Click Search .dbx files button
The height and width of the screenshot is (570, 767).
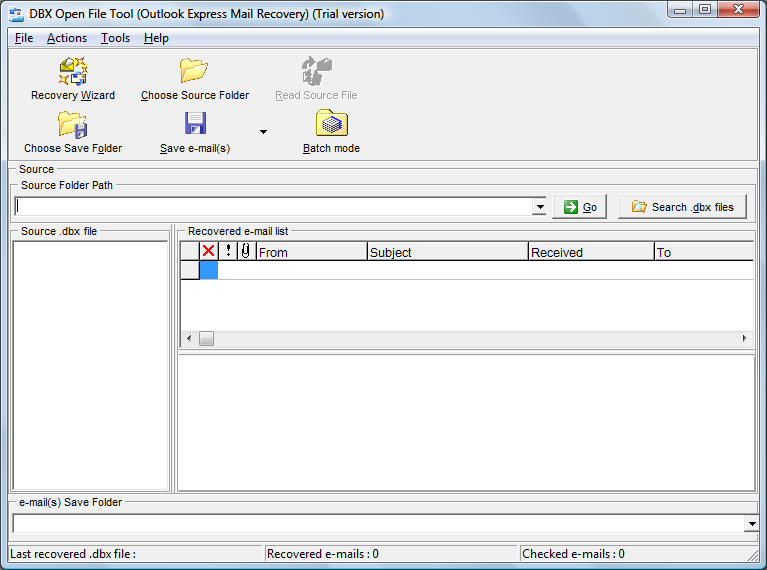point(682,207)
